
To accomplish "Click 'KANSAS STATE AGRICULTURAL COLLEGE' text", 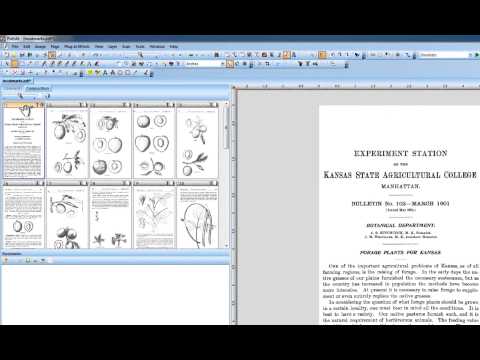I will 400,175.
